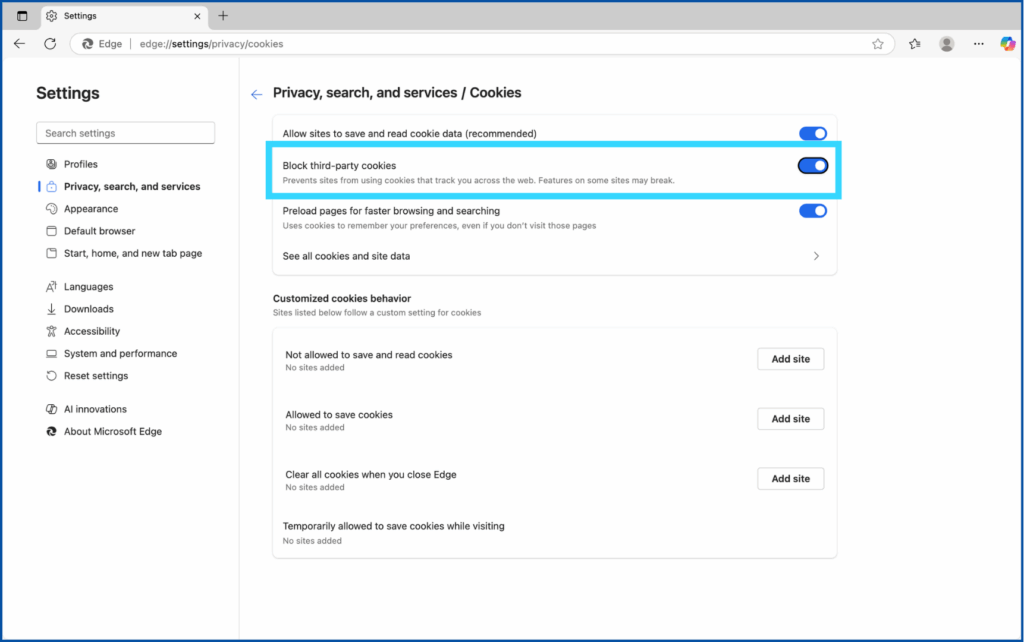Click the star icon in the address bar
Viewport: 1024px width, 642px height.
click(x=877, y=44)
